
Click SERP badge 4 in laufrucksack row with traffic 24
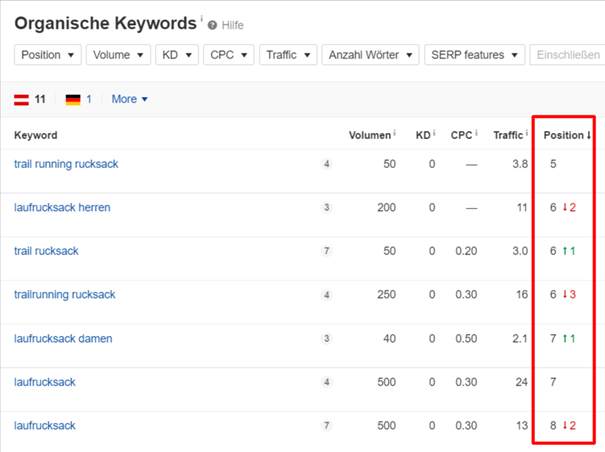[x=326, y=382]
